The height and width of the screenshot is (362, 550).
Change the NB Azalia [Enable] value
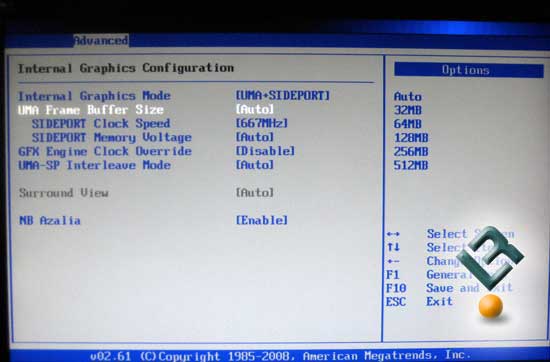point(262,220)
